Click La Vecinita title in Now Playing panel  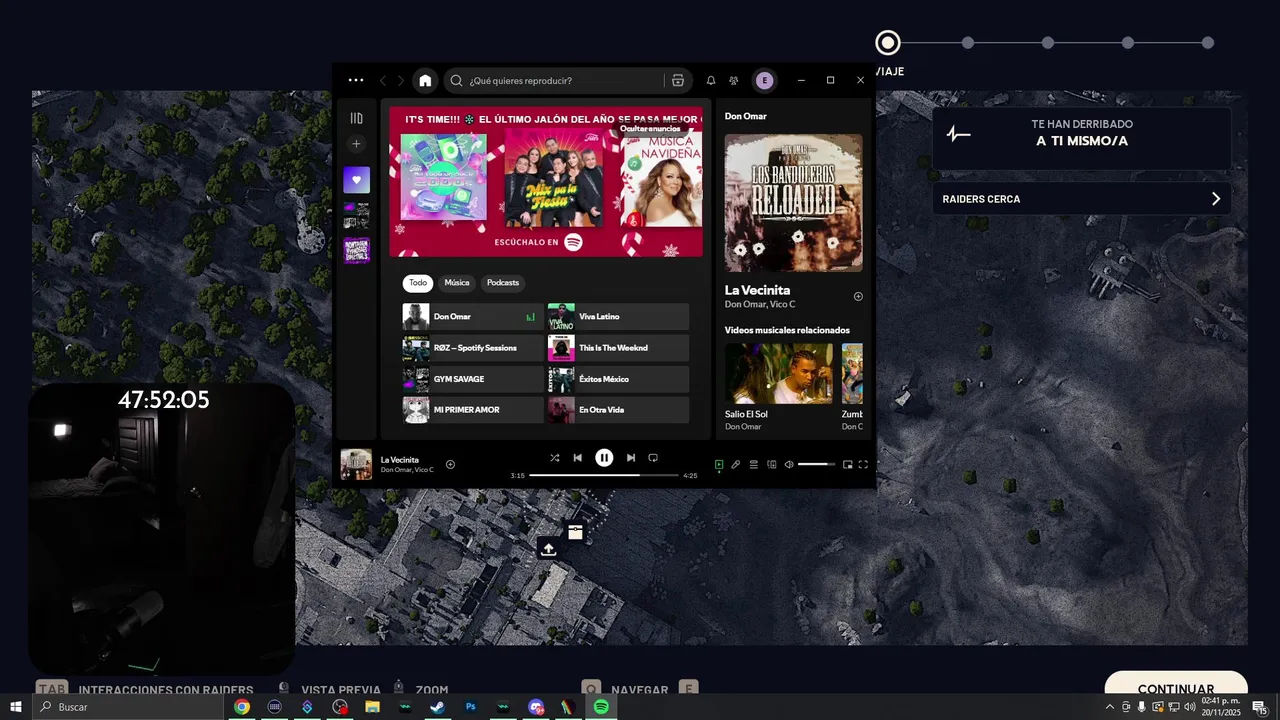(757, 290)
